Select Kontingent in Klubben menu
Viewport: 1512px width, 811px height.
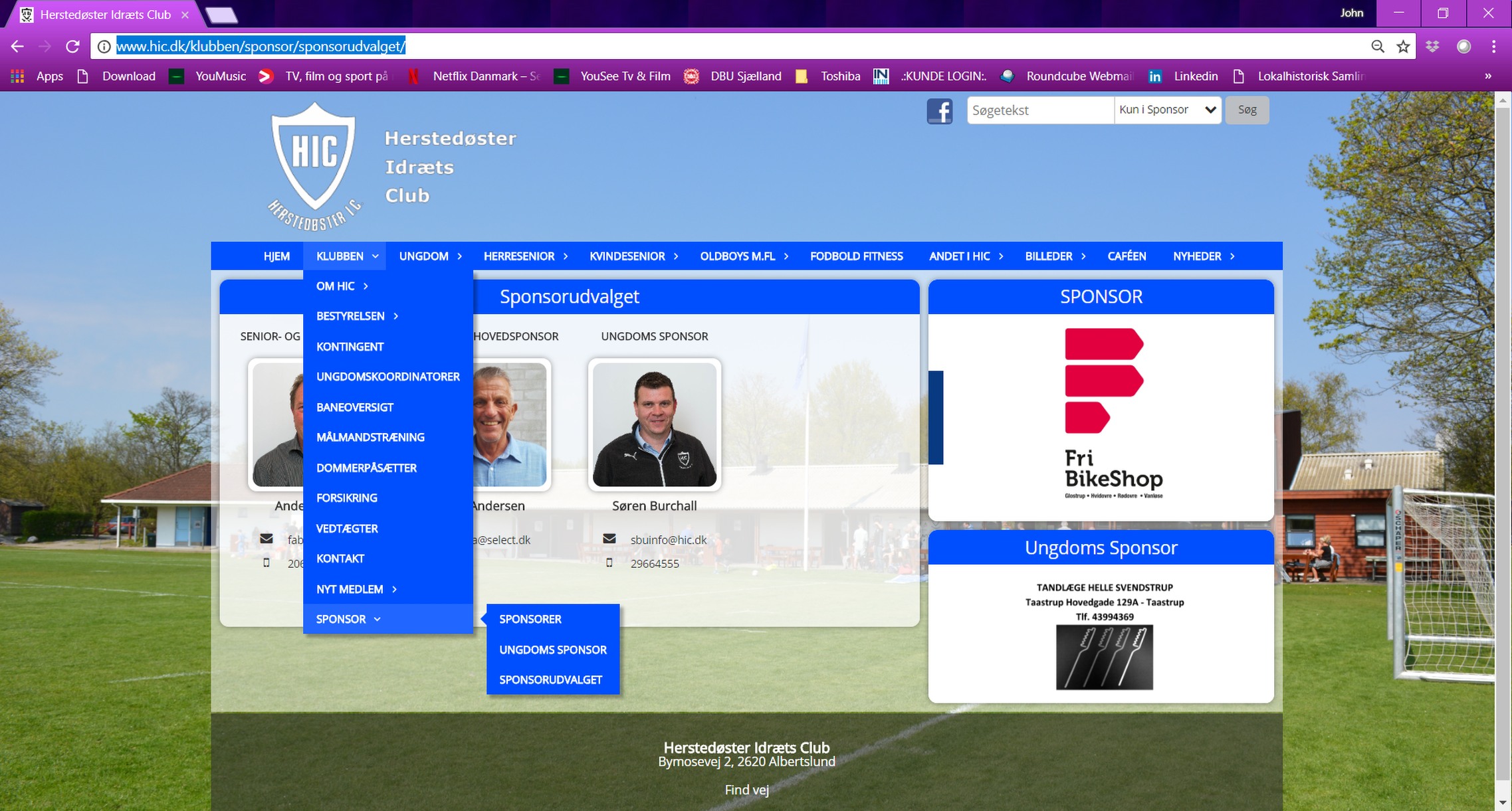350,347
